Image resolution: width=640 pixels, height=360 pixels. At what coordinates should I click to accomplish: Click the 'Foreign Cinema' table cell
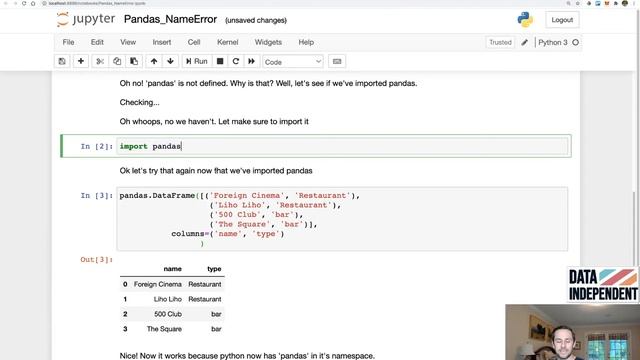(158, 284)
